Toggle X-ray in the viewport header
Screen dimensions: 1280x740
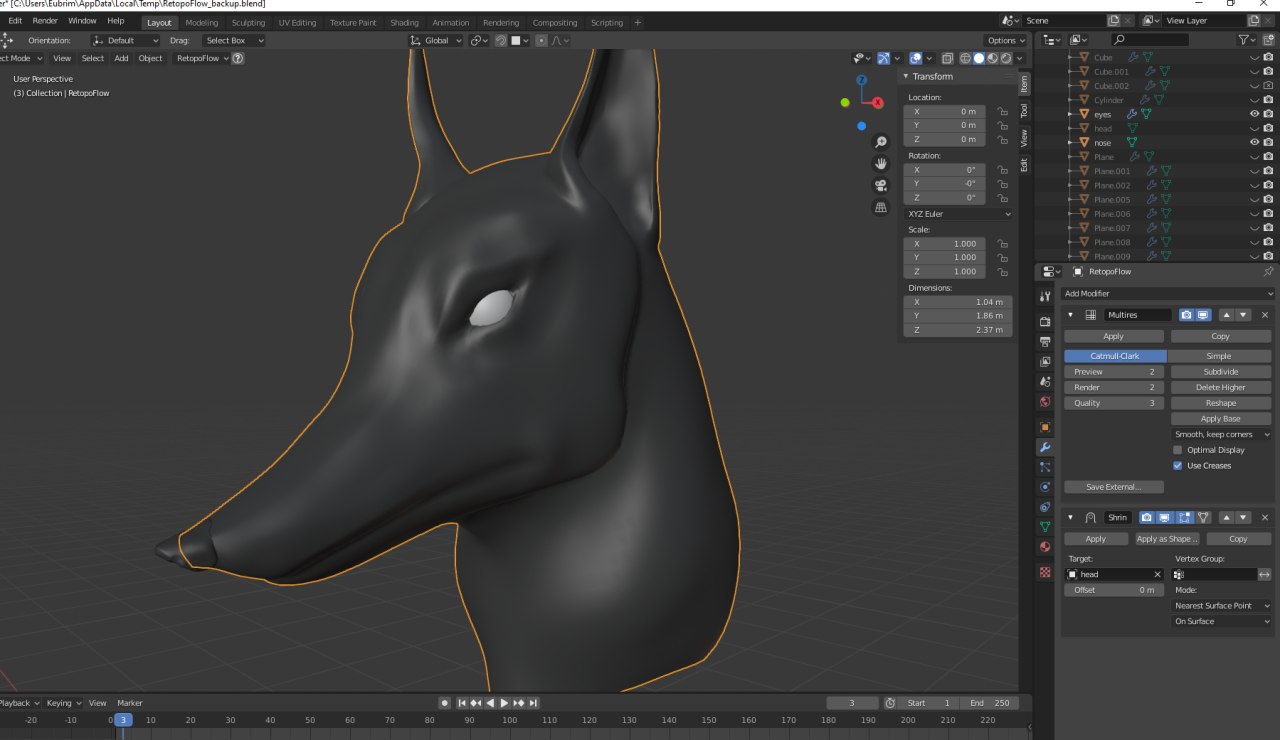(x=947, y=58)
